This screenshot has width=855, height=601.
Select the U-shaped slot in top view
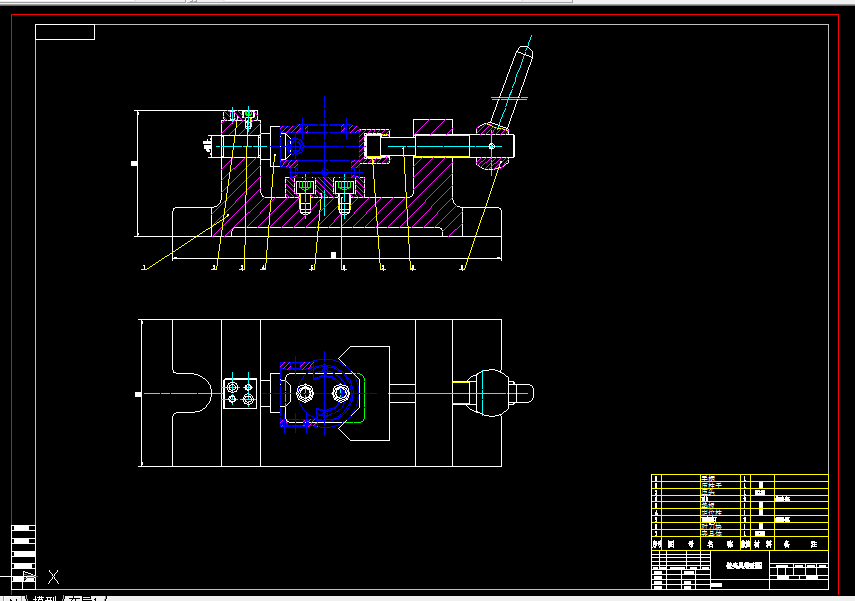pos(192,393)
